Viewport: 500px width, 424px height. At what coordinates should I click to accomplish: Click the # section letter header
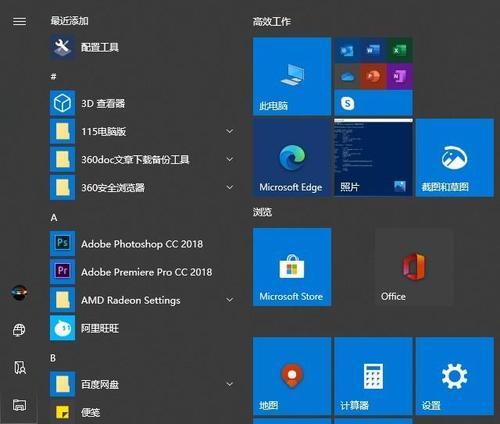(x=53, y=77)
